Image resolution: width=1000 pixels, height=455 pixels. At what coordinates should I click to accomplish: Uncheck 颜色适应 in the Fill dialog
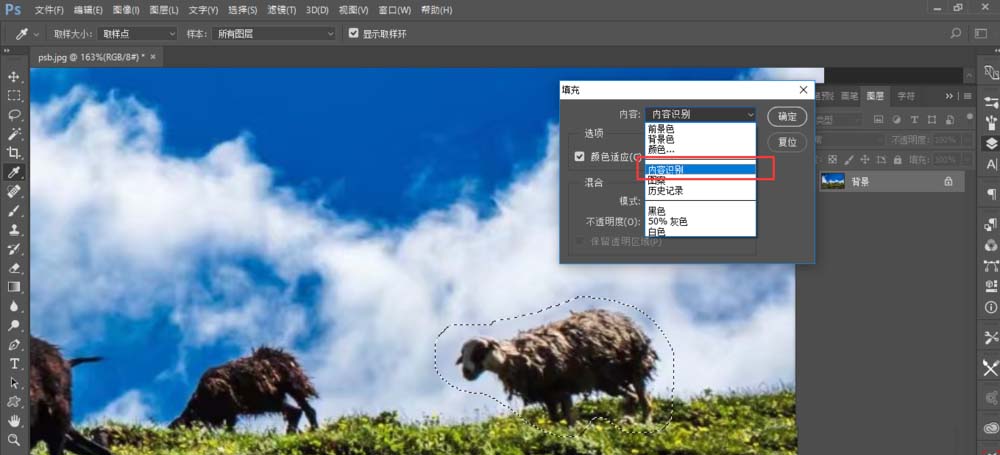pos(579,157)
